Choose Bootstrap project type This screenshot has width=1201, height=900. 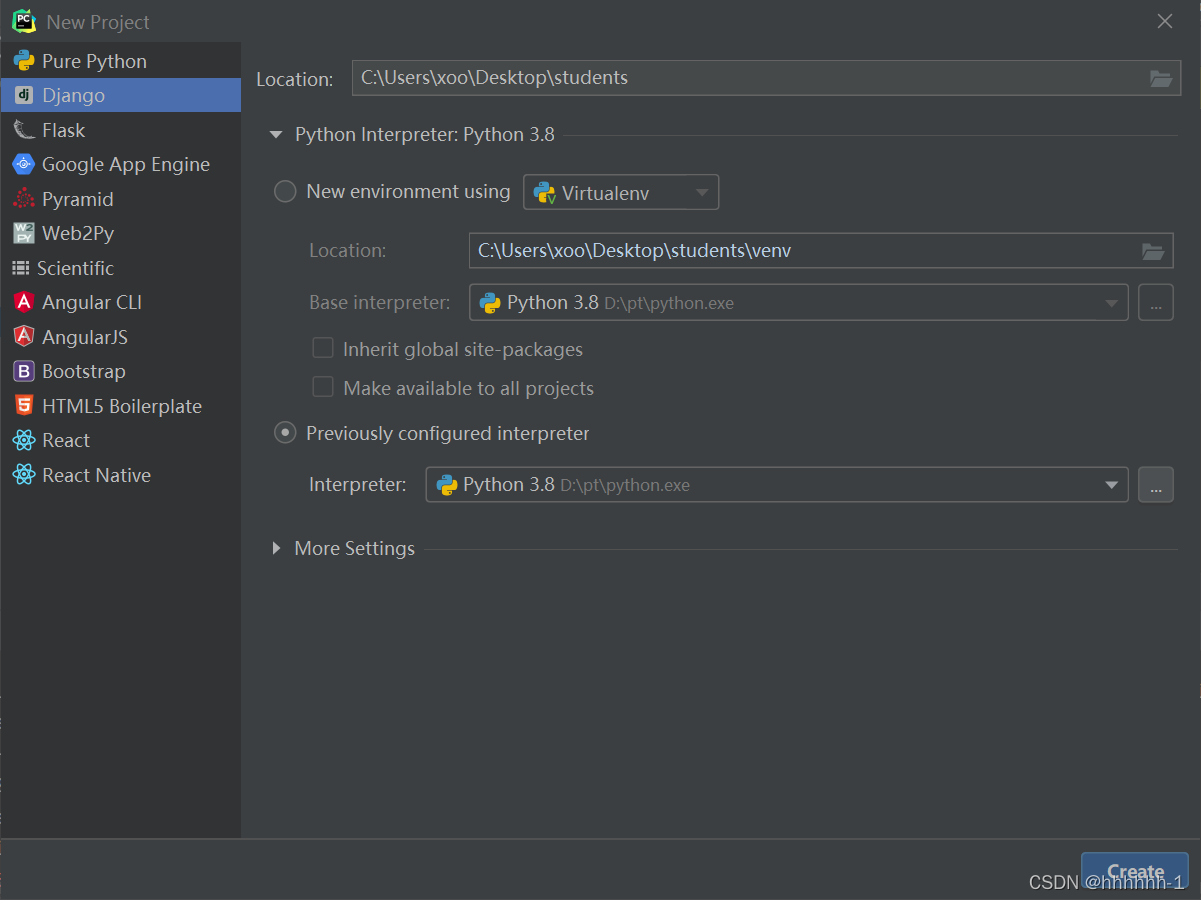coord(120,371)
